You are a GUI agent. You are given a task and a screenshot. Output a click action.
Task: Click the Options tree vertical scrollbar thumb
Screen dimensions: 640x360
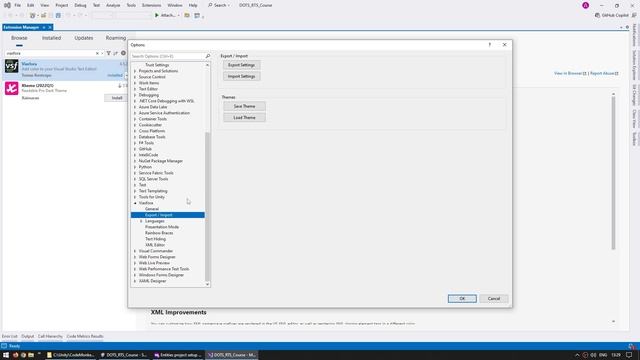pos(207,206)
